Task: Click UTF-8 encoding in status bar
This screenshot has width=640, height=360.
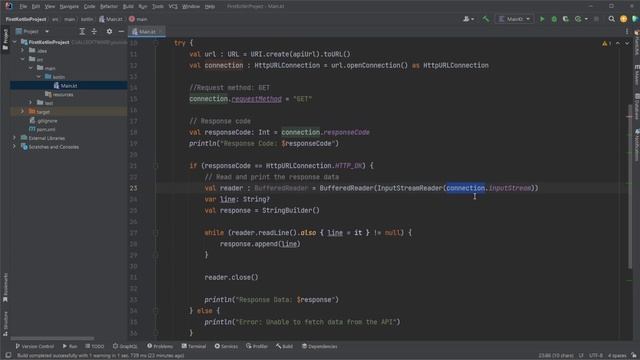Action: [596, 356]
